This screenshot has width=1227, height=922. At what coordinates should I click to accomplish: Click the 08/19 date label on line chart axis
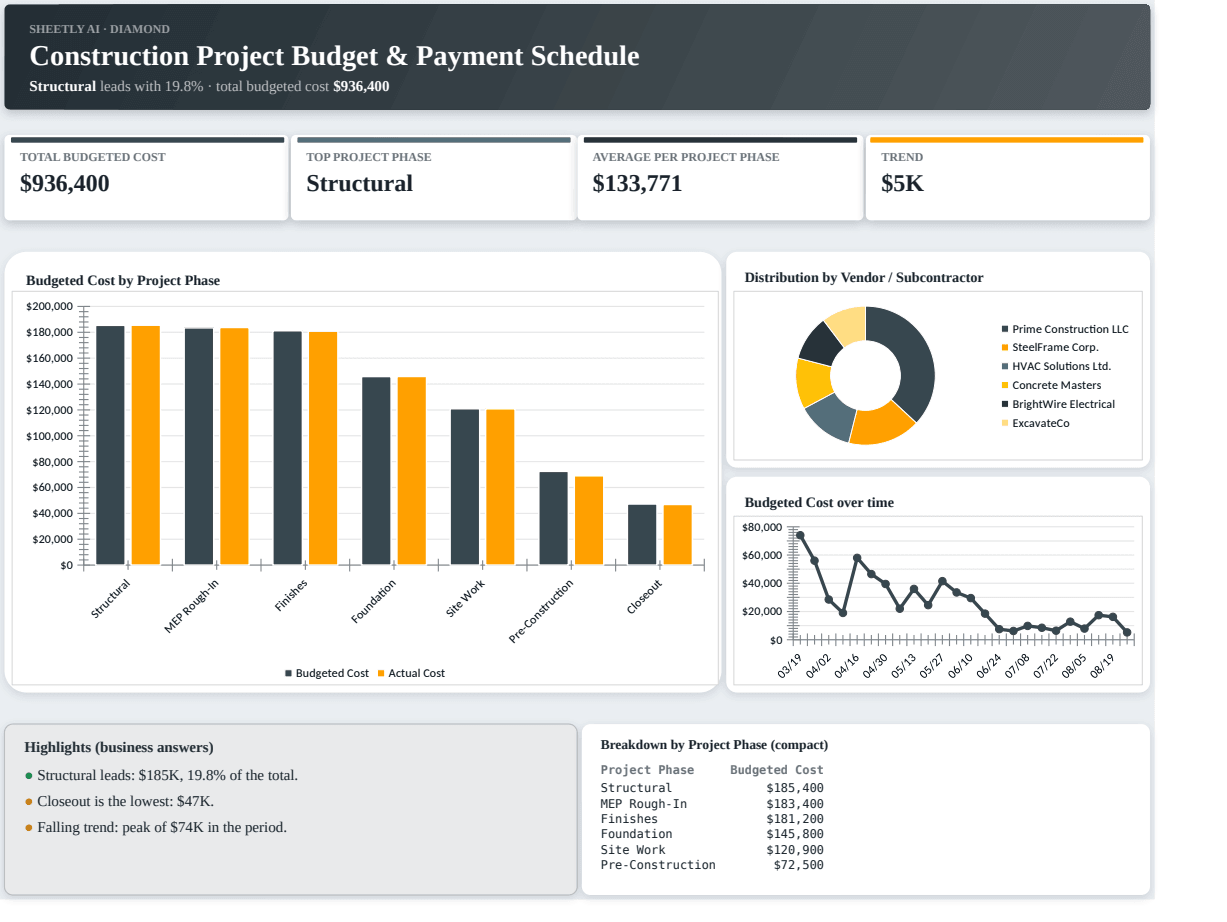coord(1103,666)
